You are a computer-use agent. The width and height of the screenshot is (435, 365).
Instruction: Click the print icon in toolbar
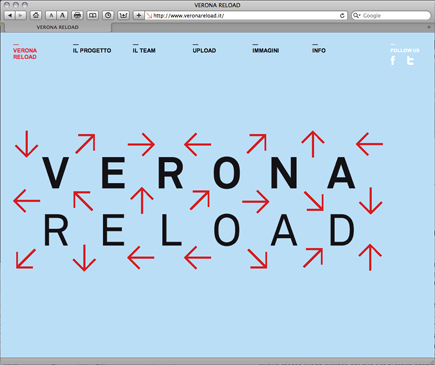tap(77, 15)
